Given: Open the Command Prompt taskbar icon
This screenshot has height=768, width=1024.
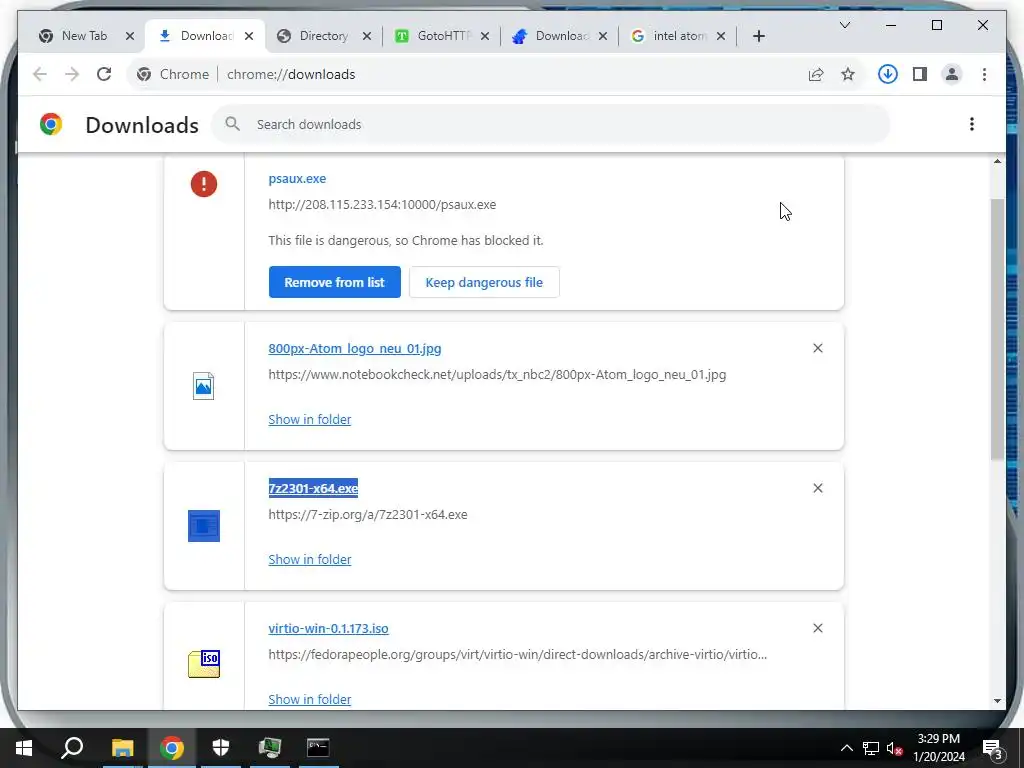Looking at the screenshot, I should pos(319,748).
